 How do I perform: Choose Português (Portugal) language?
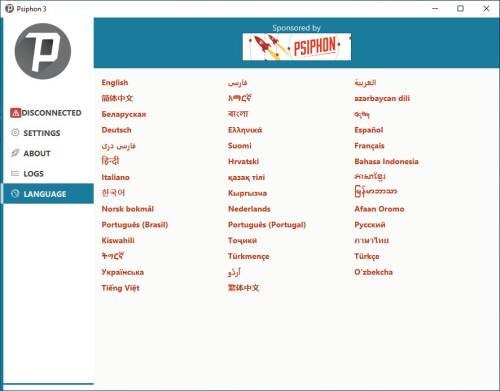point(267,225)
